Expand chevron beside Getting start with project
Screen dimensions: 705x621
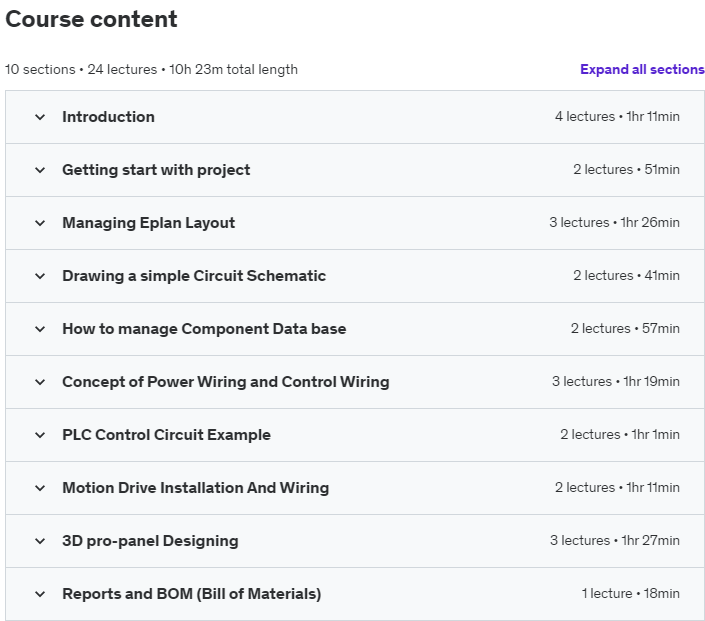pos(40,170)
